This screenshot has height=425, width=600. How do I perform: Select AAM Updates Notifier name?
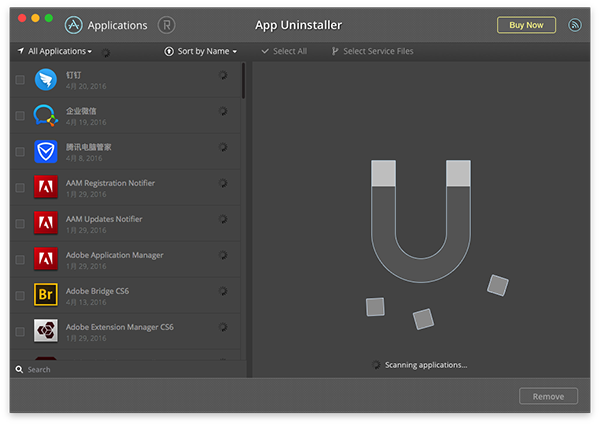tap(104, 219)
